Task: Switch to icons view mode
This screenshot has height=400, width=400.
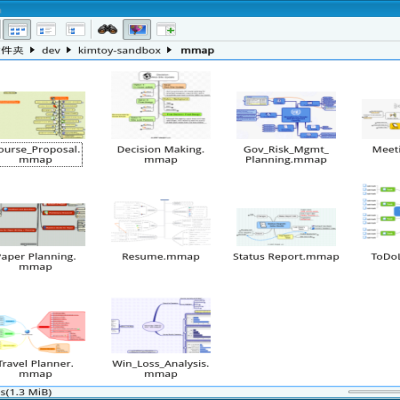Action: pos(17,30)
